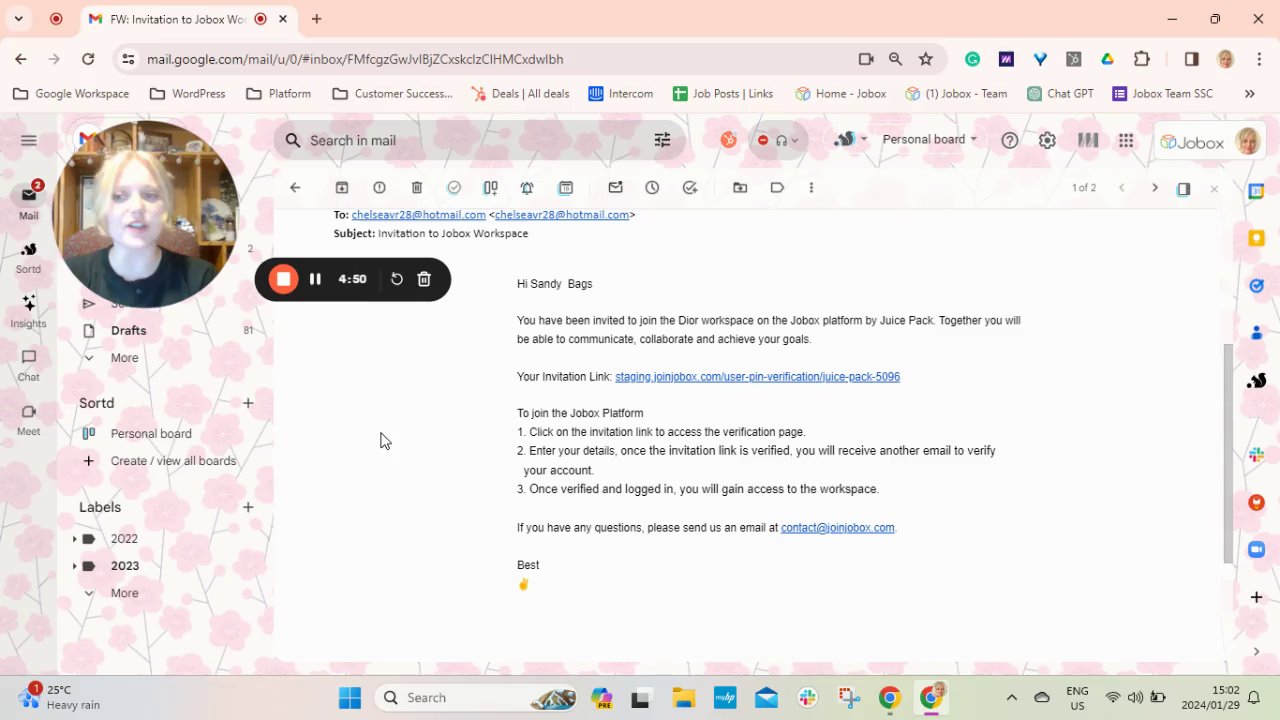This screenshot has width=1280, height=720.
Task: Open Mail in the left rail
Action: 28,202
